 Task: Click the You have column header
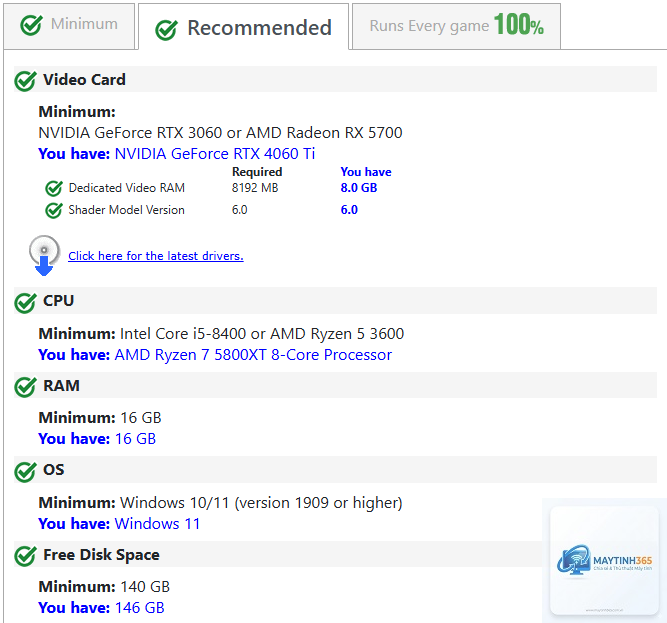366,172
